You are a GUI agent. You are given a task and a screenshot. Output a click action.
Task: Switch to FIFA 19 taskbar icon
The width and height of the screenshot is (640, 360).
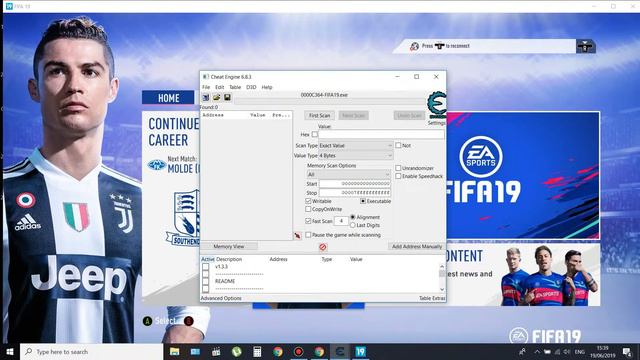click(360, 351)
